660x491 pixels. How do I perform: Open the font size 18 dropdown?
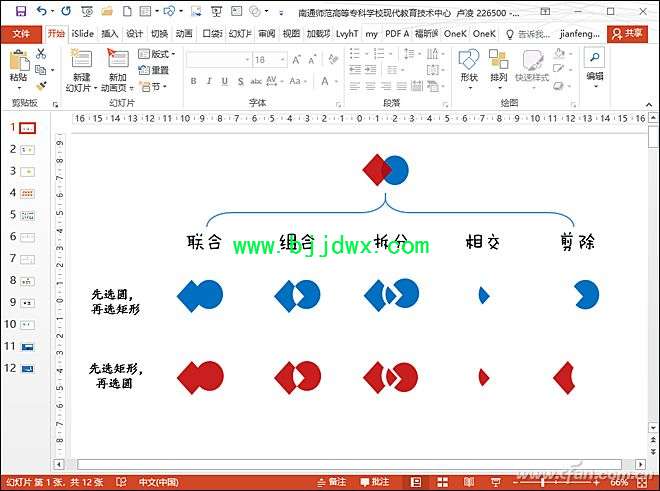coord(269,60)
